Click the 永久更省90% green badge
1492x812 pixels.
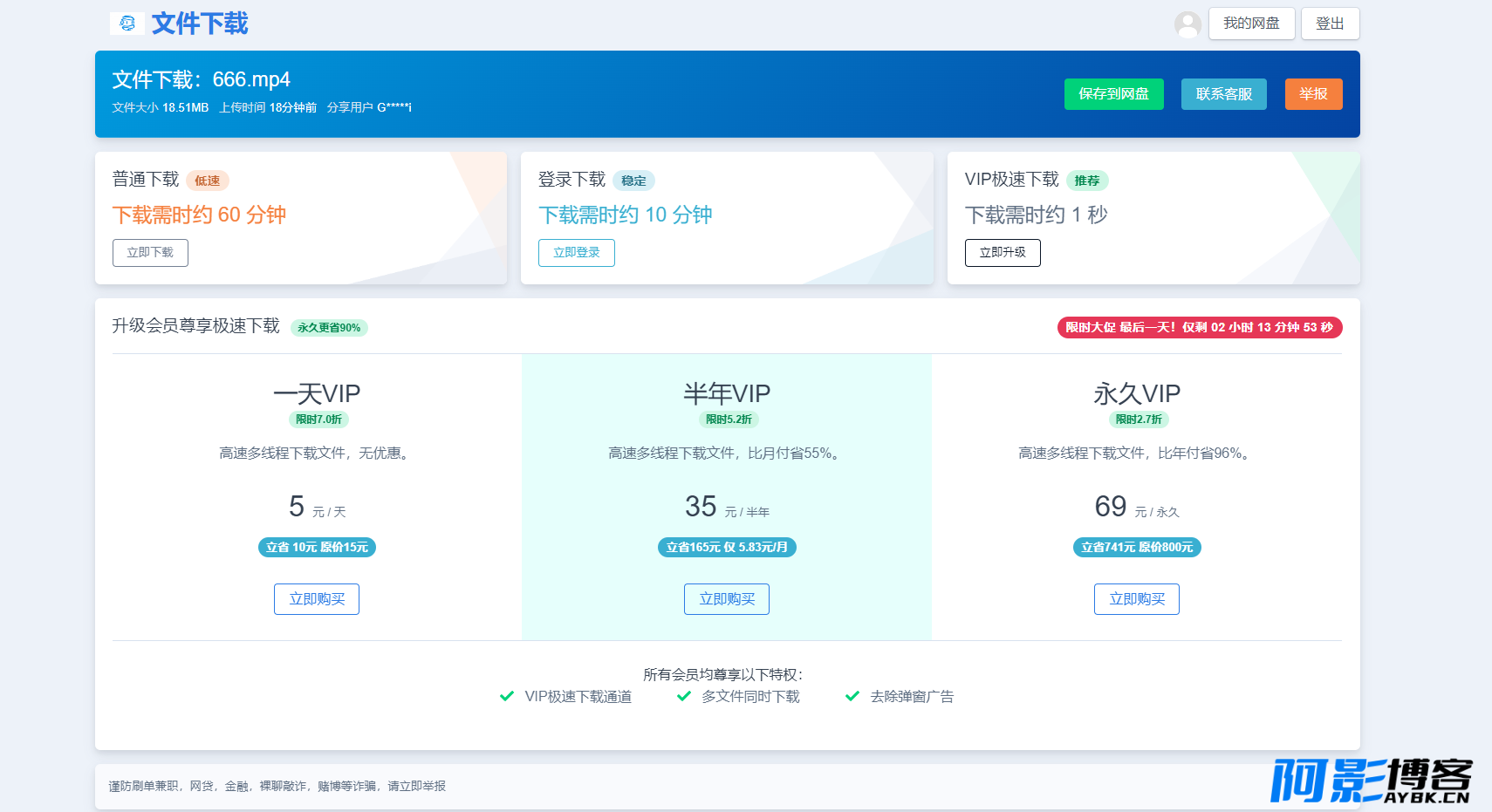[329, 328]
